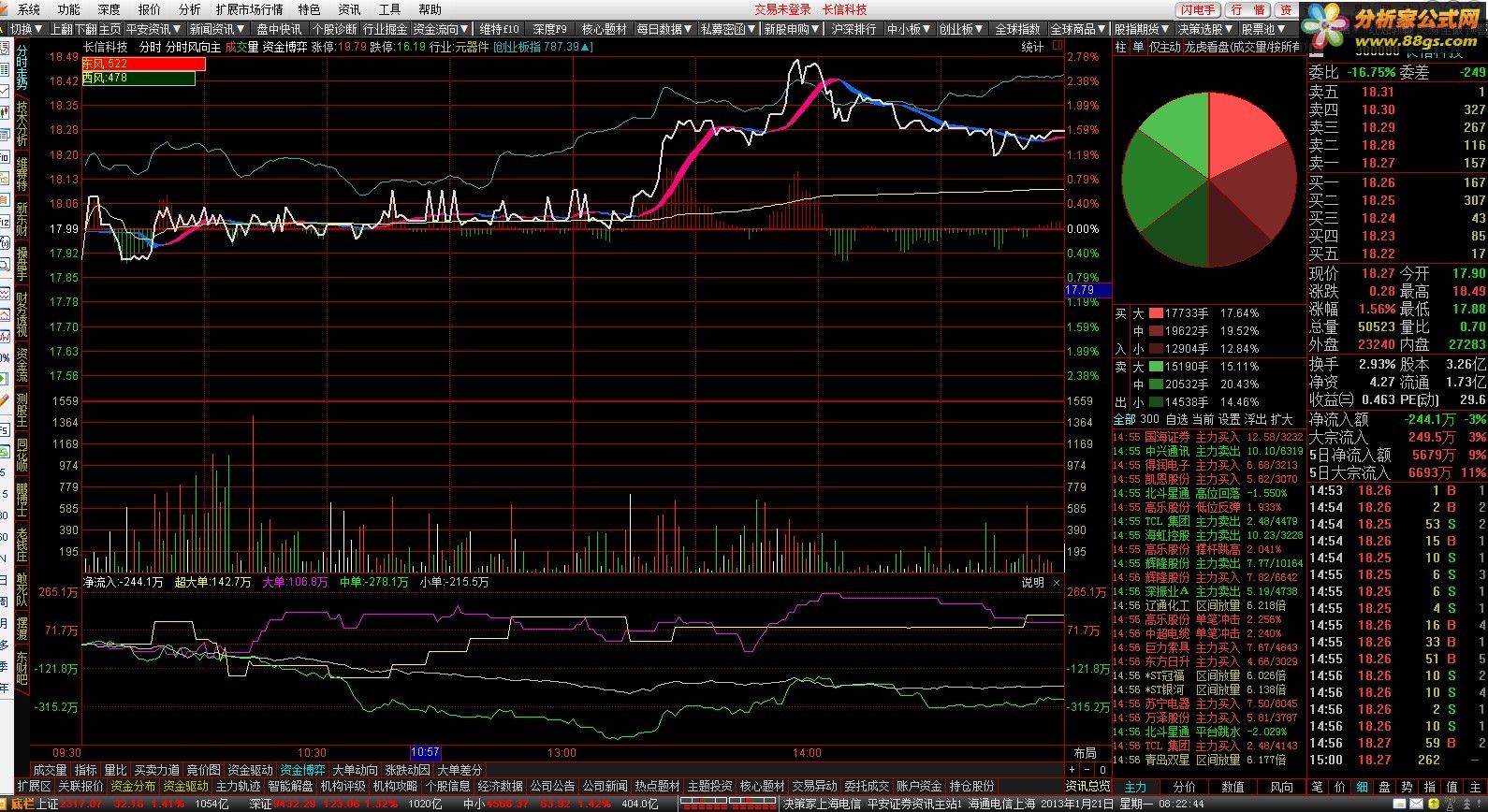Click the 东风:522 indicator label
The height and width of the screenshot is (812, 1488).
(x=143, y=64)
